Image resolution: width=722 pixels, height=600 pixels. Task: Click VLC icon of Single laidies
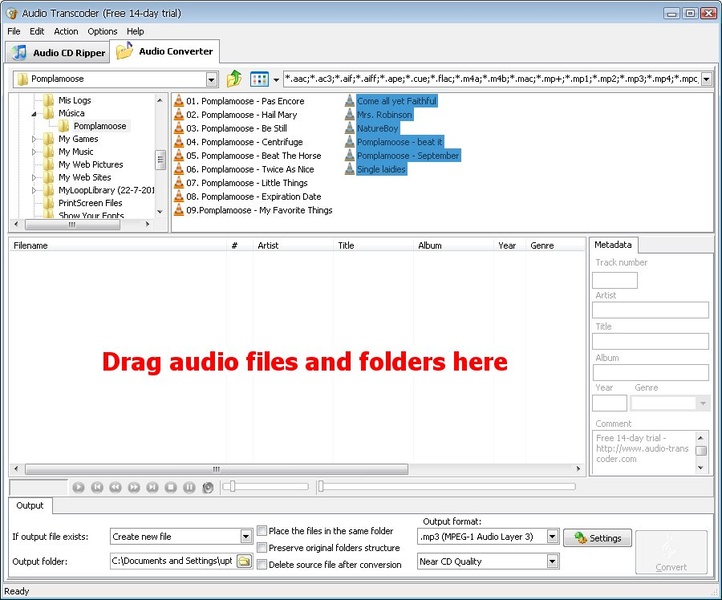point(349,169)
